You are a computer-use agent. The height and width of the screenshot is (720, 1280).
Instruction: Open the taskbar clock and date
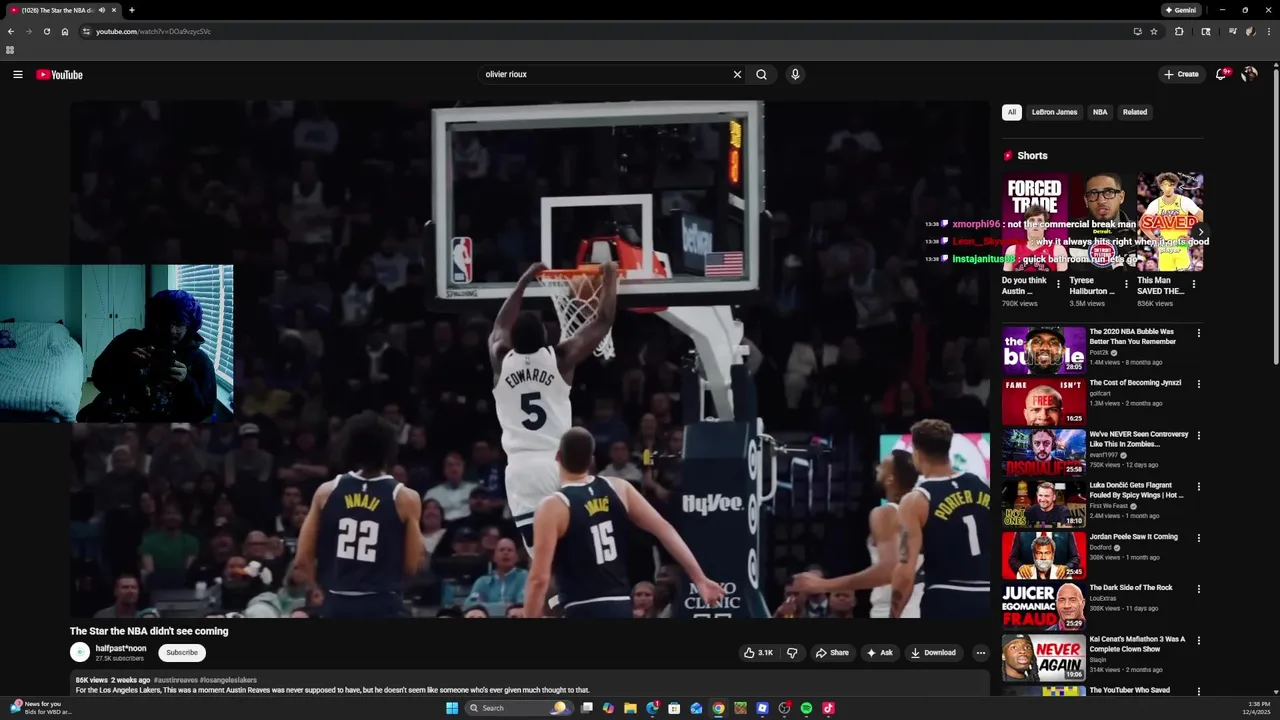tap(1258, 708)
